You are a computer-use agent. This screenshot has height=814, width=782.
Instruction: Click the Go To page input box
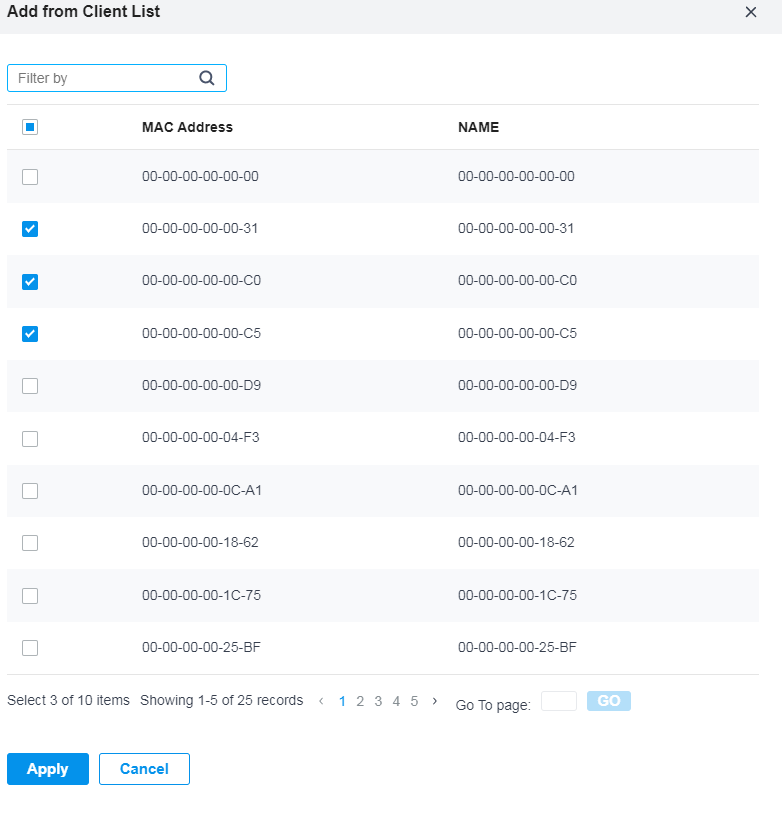[x=559, y=701]
